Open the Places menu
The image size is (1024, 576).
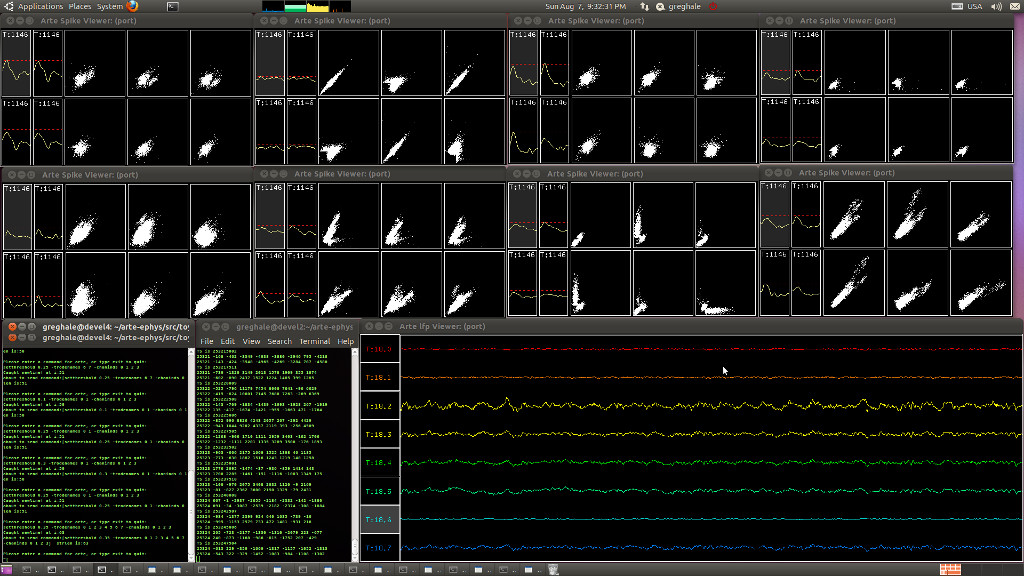coord(80,7)
